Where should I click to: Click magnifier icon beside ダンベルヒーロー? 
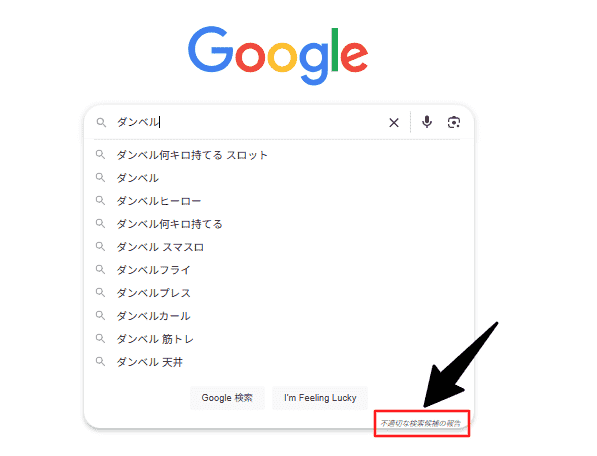point(100,200)
